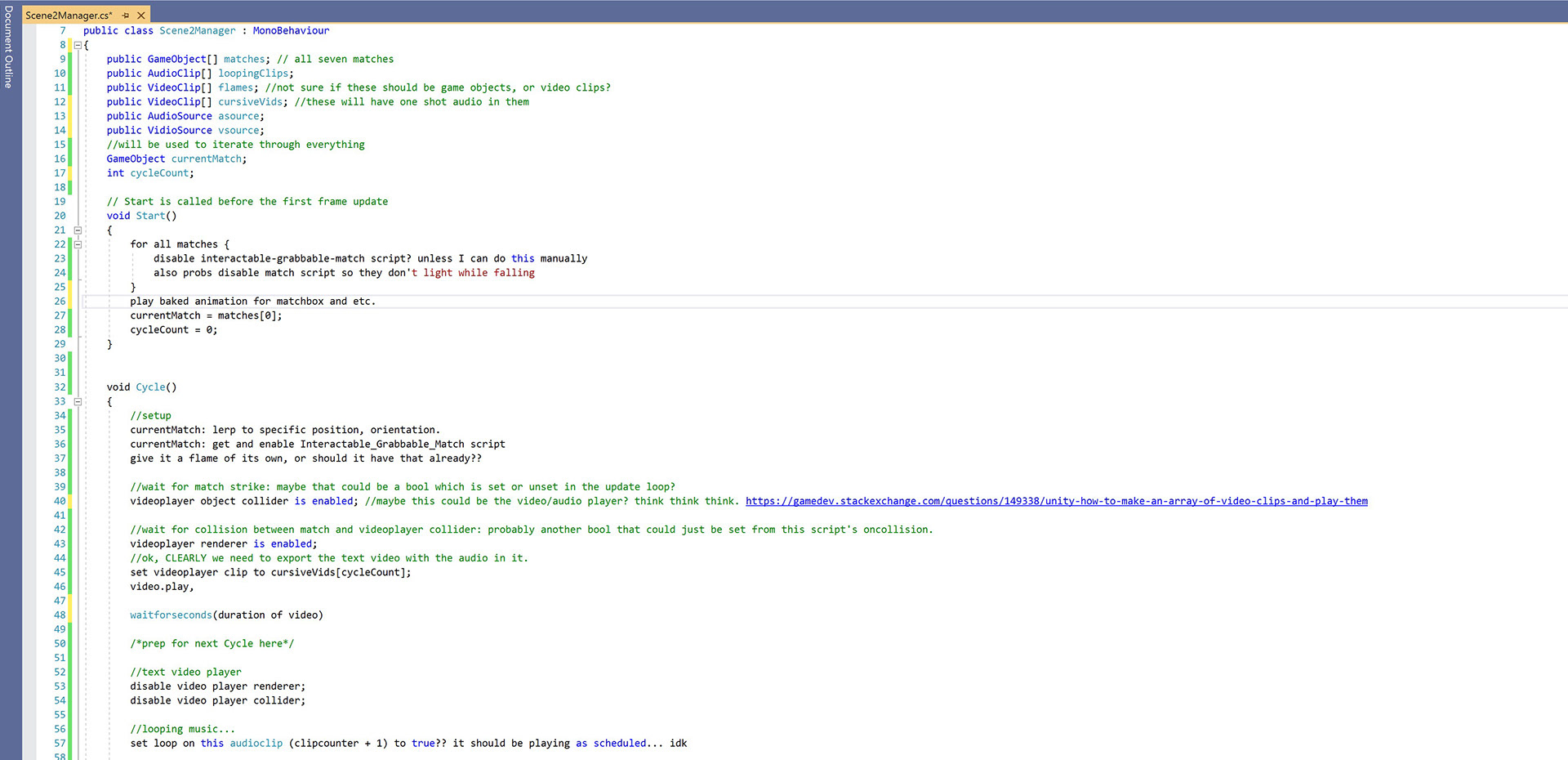Click the 'cursiveVids' declaration on line 12
Screen dimensions: 1568x760
click(x=250, y=102)
